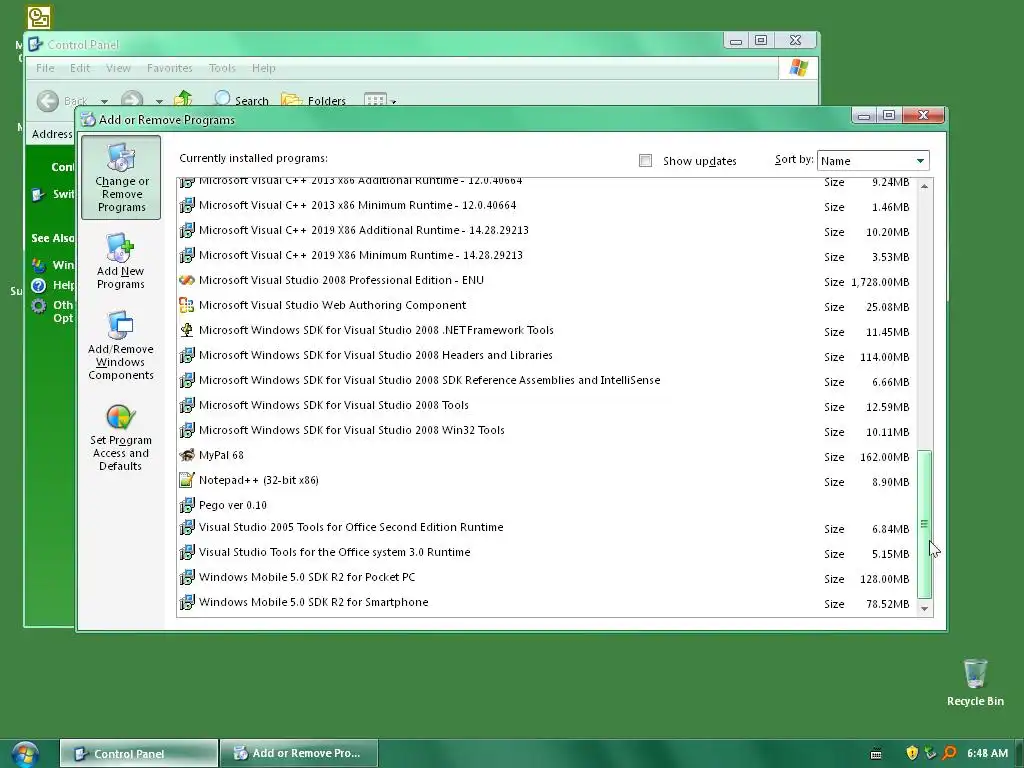
Task: Click the Notepad++ program icon
Action: (x=187, y=480)
